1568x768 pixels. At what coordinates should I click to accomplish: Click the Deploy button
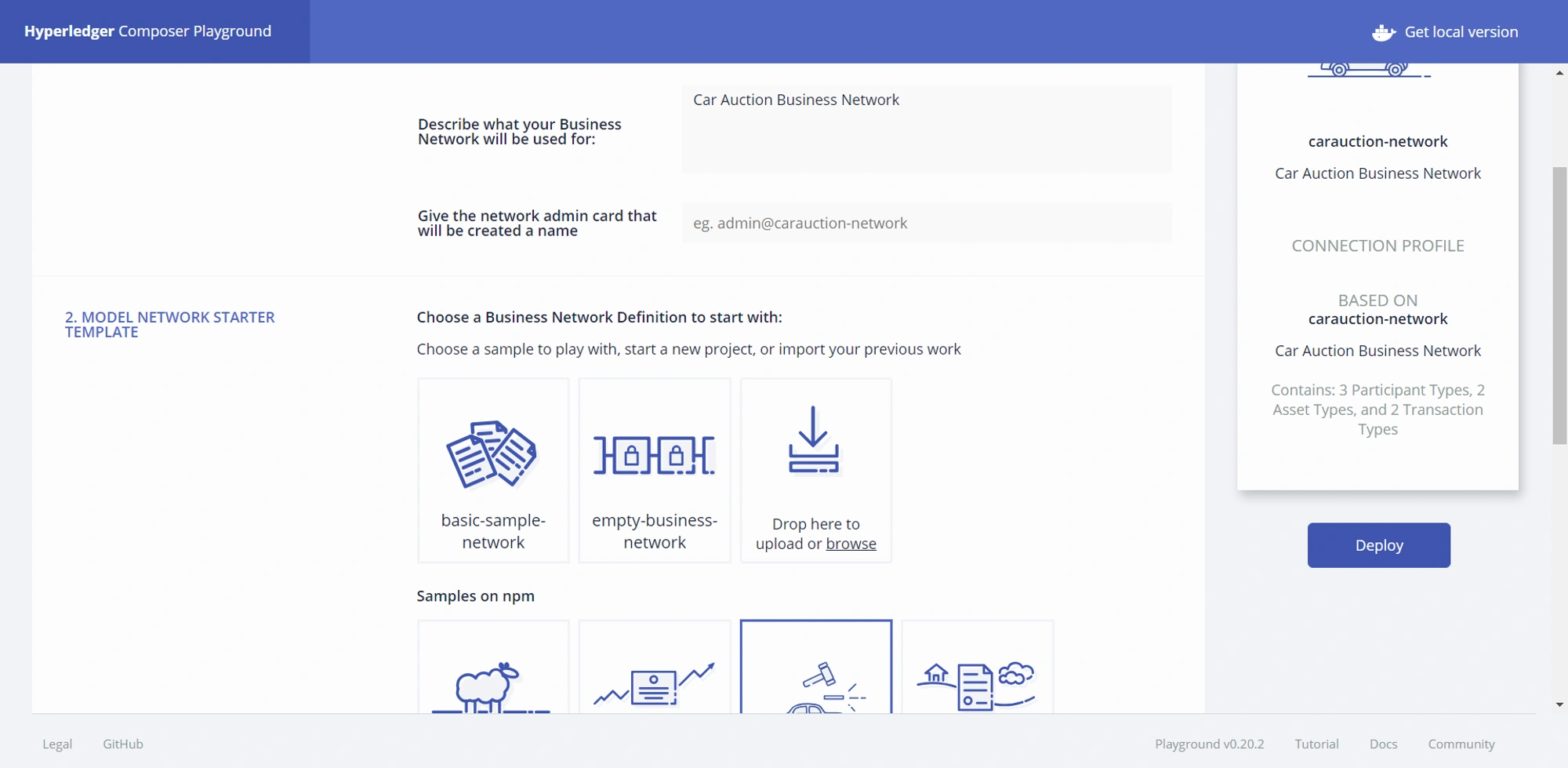click(x=1379, y=545)
